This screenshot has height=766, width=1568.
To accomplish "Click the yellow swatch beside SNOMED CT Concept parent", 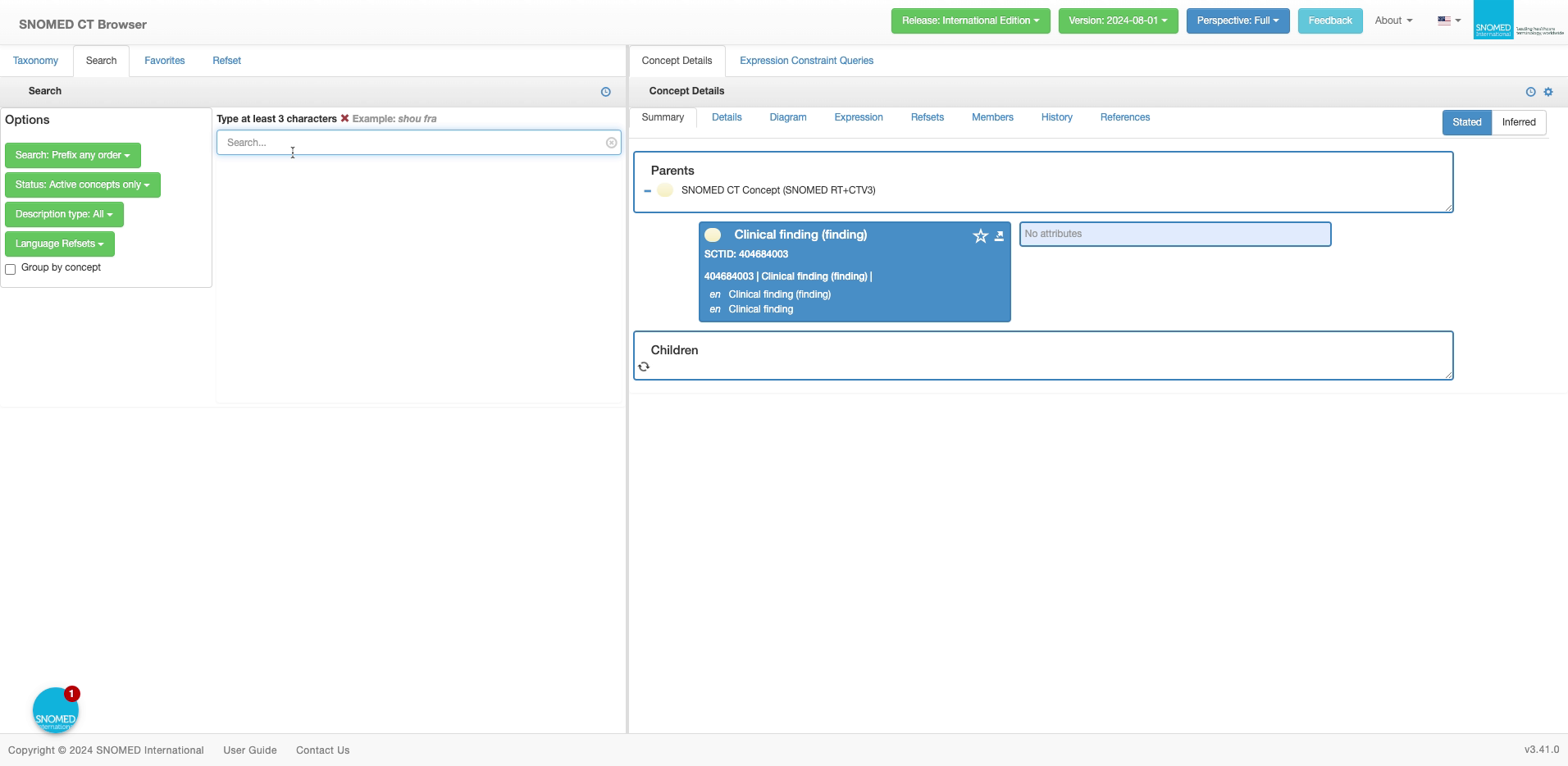I will 665,190.
